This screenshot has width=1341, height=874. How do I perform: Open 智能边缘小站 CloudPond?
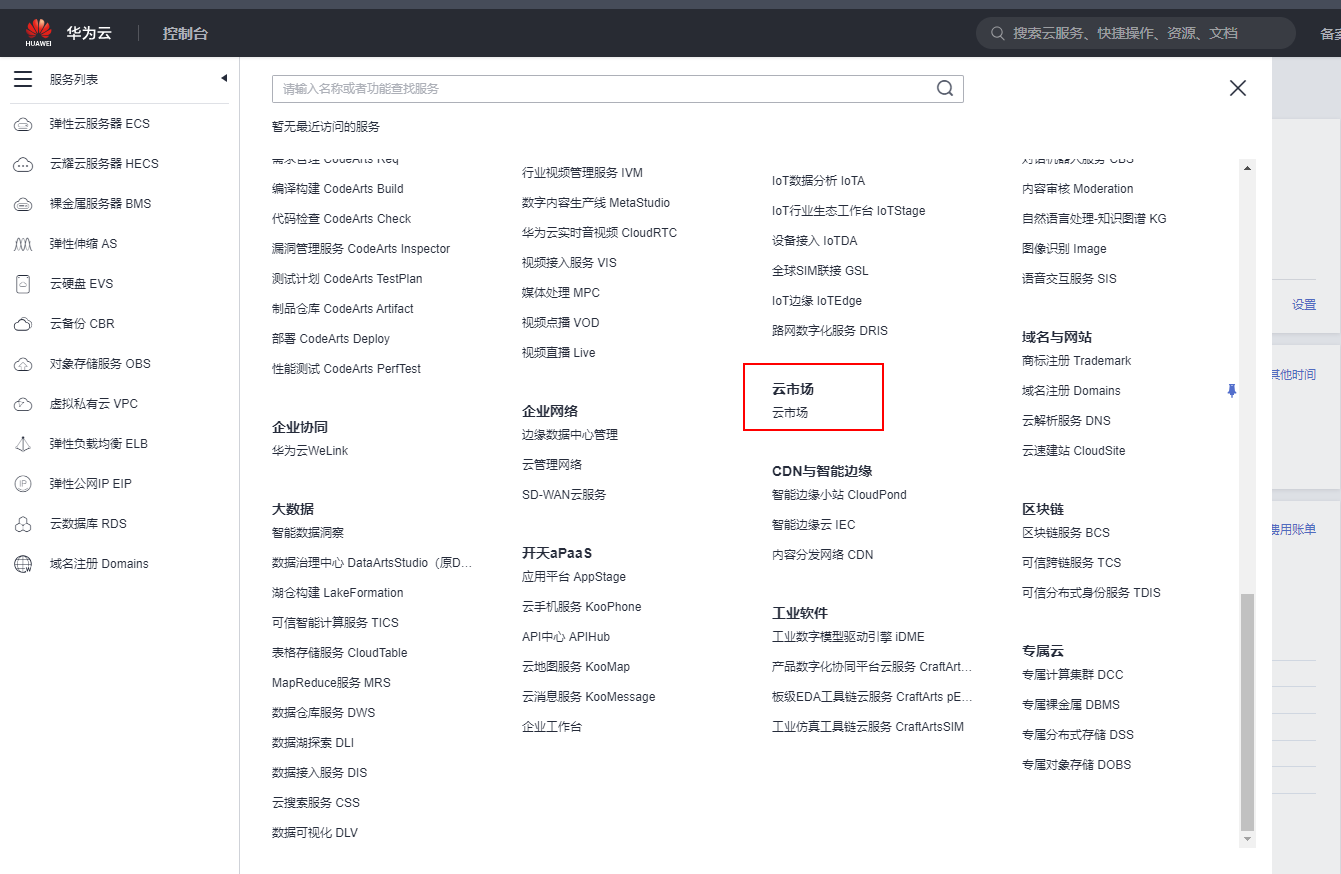pos(840,495)
